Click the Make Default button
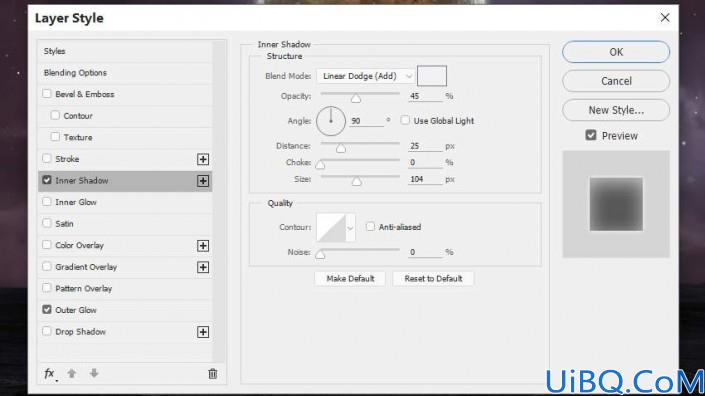705x396 pixels. 350,279
